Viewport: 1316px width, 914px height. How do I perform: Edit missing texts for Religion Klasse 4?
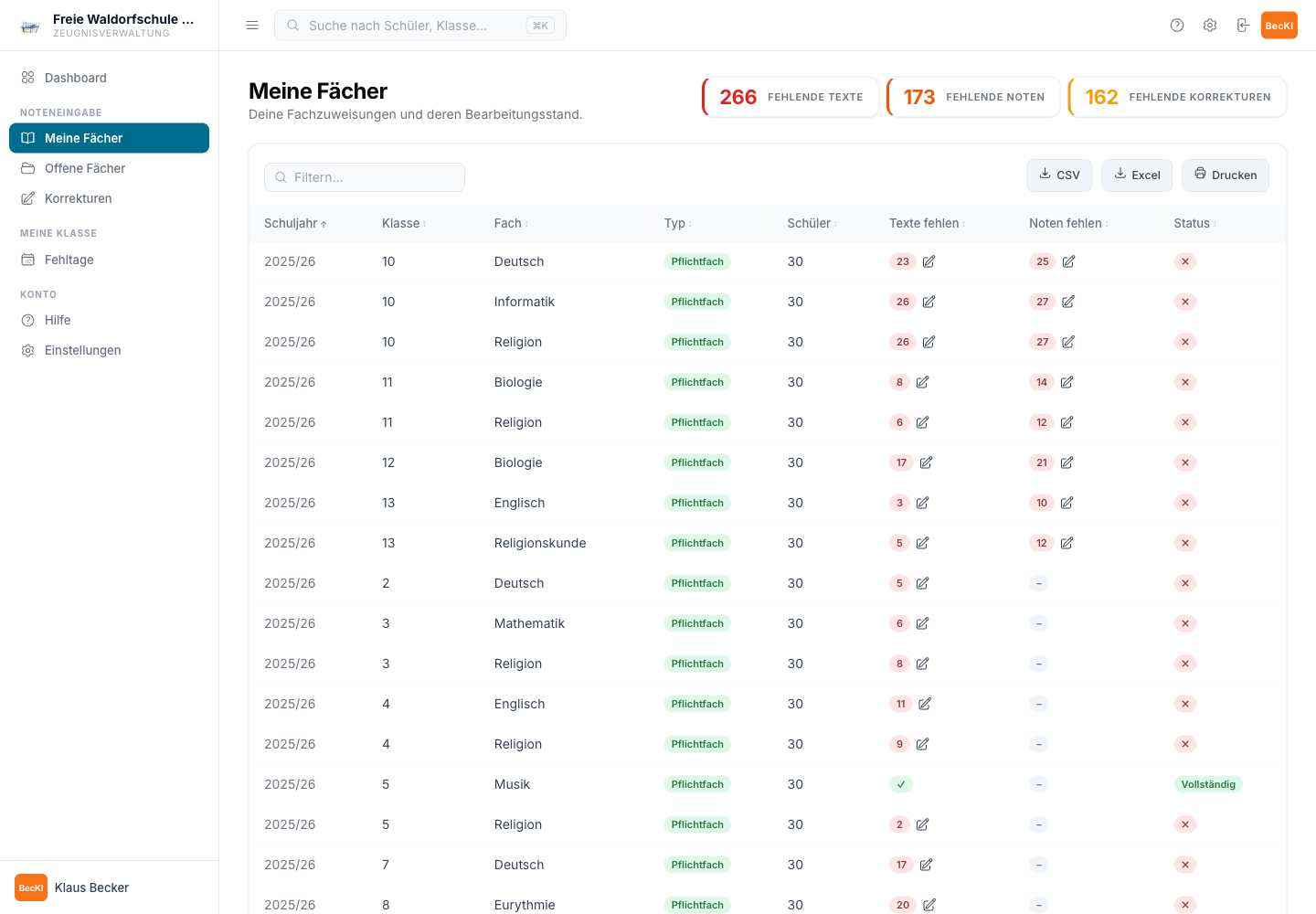(x=922, y=744)
